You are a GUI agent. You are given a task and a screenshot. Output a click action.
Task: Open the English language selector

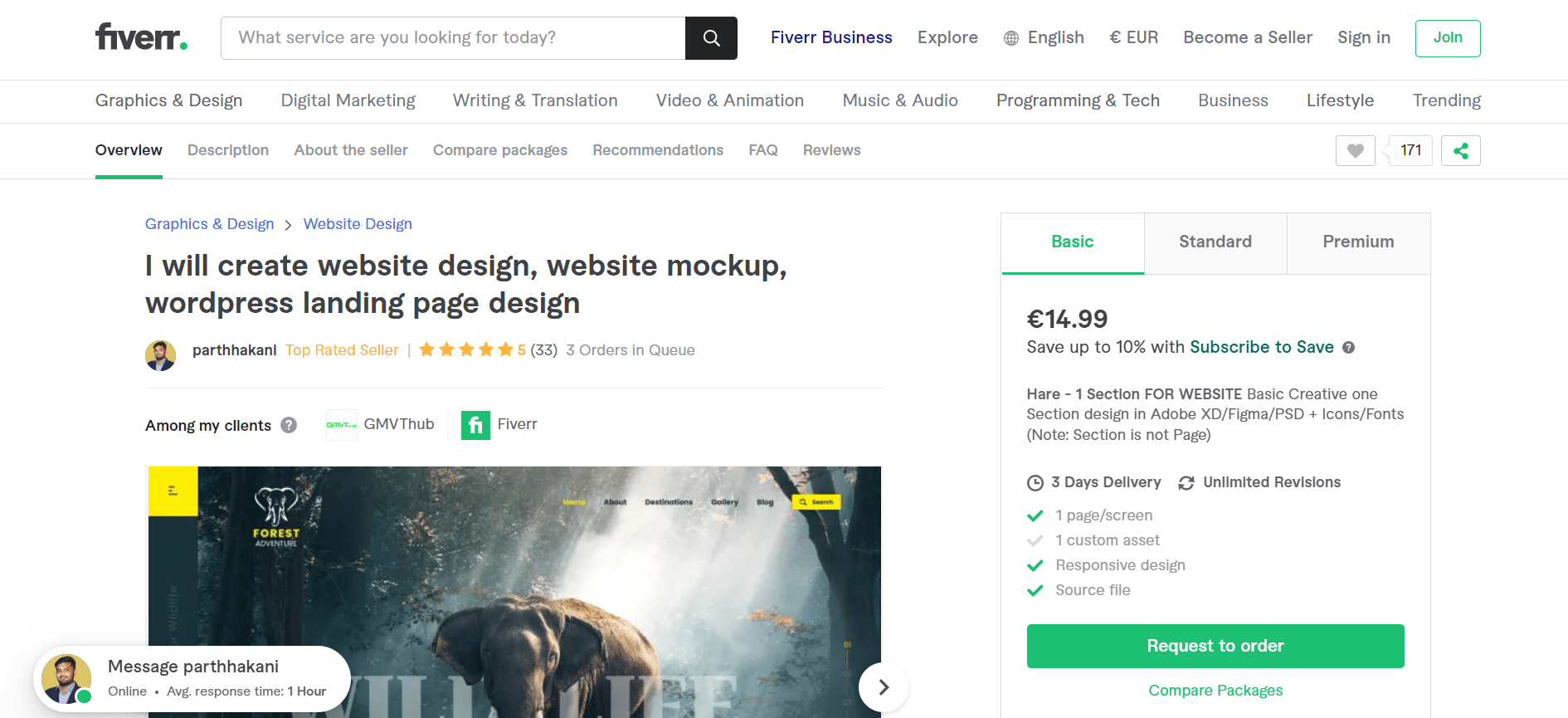tap(1044, 38)
